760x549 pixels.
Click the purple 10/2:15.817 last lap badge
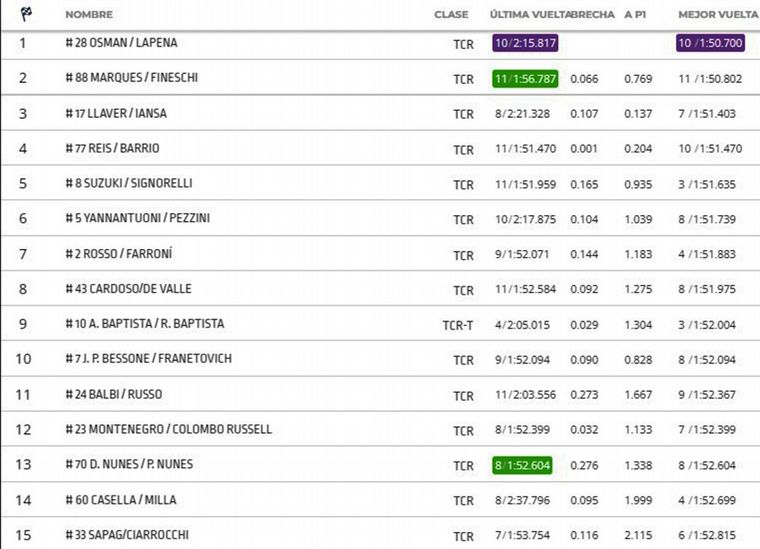click(525, 44)
